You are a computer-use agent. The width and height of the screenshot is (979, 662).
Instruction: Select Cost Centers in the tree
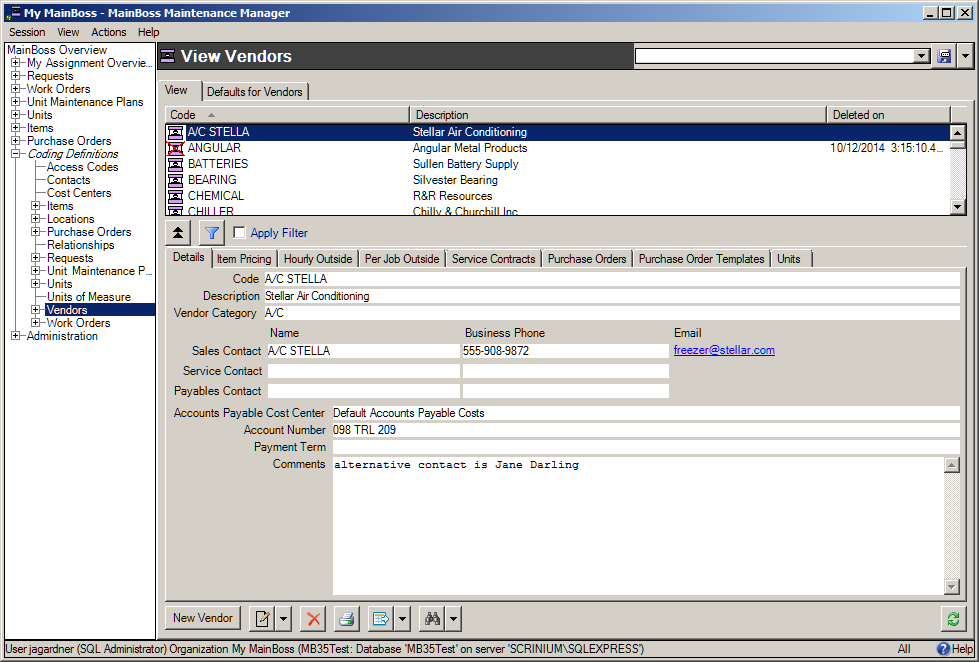click(79, 193)
